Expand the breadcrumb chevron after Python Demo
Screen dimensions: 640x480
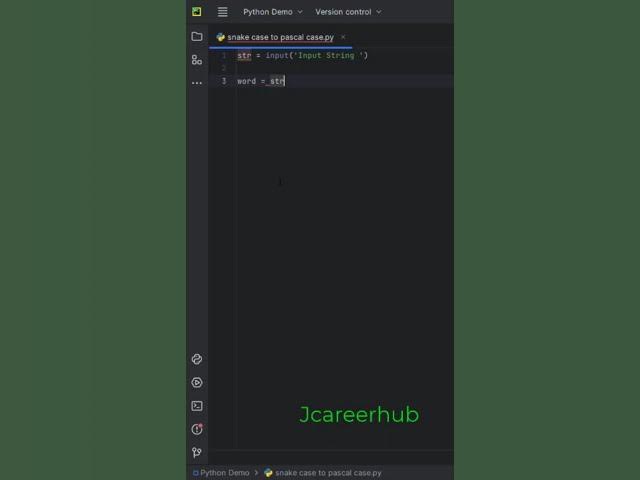[x=256, y=473]
